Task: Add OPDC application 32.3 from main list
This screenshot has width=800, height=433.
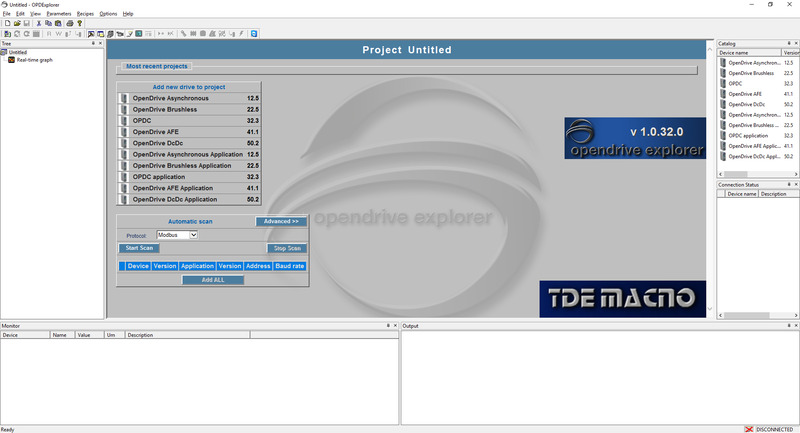Action: (189, 177)
